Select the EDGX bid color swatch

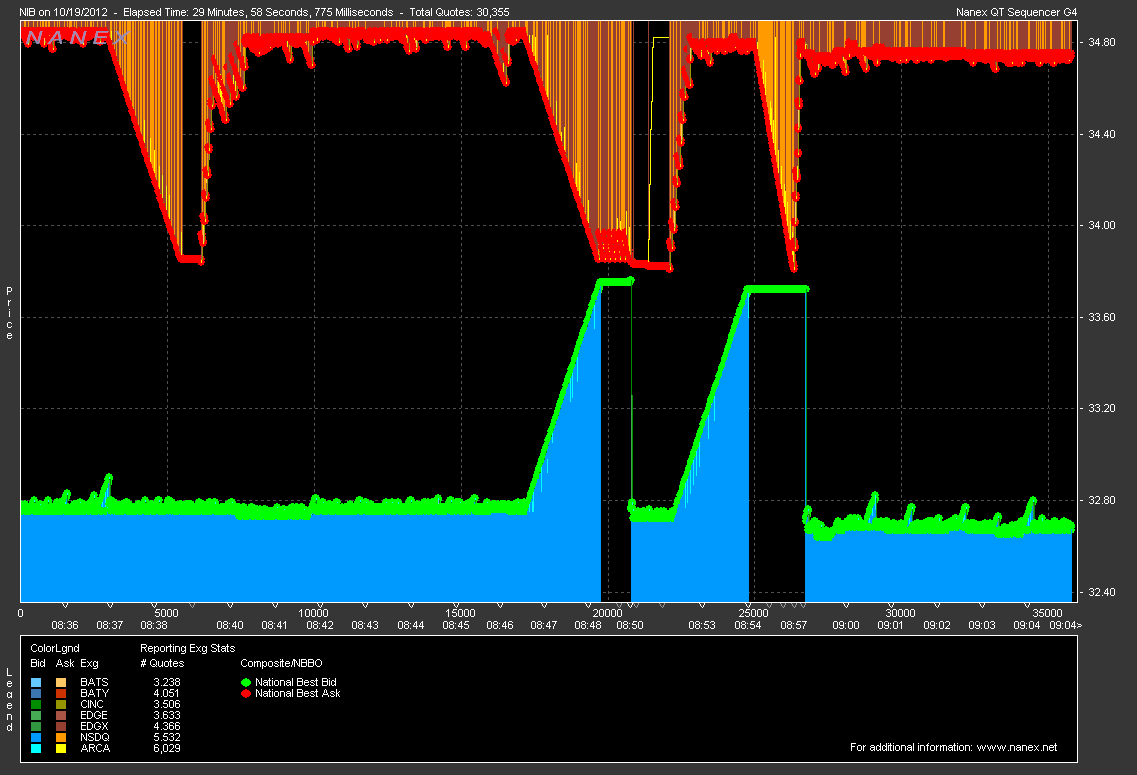[36, 726]
